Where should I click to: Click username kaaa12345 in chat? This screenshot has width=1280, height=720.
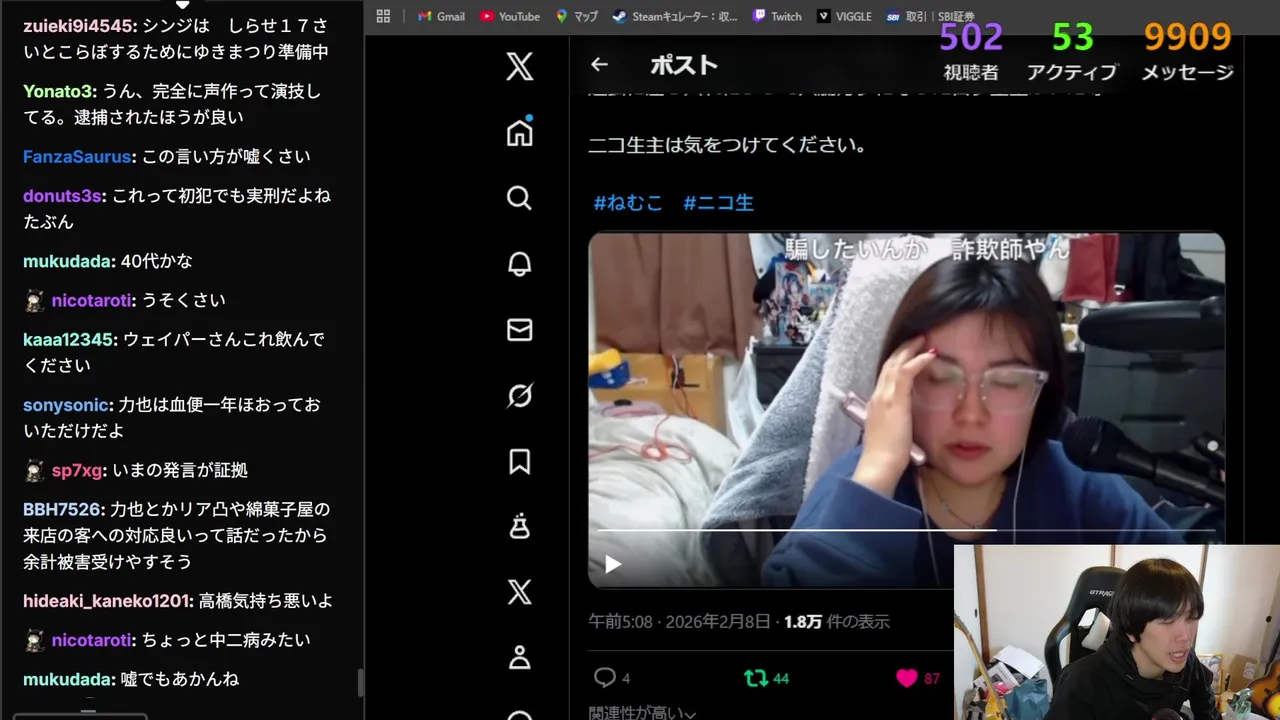68,339
